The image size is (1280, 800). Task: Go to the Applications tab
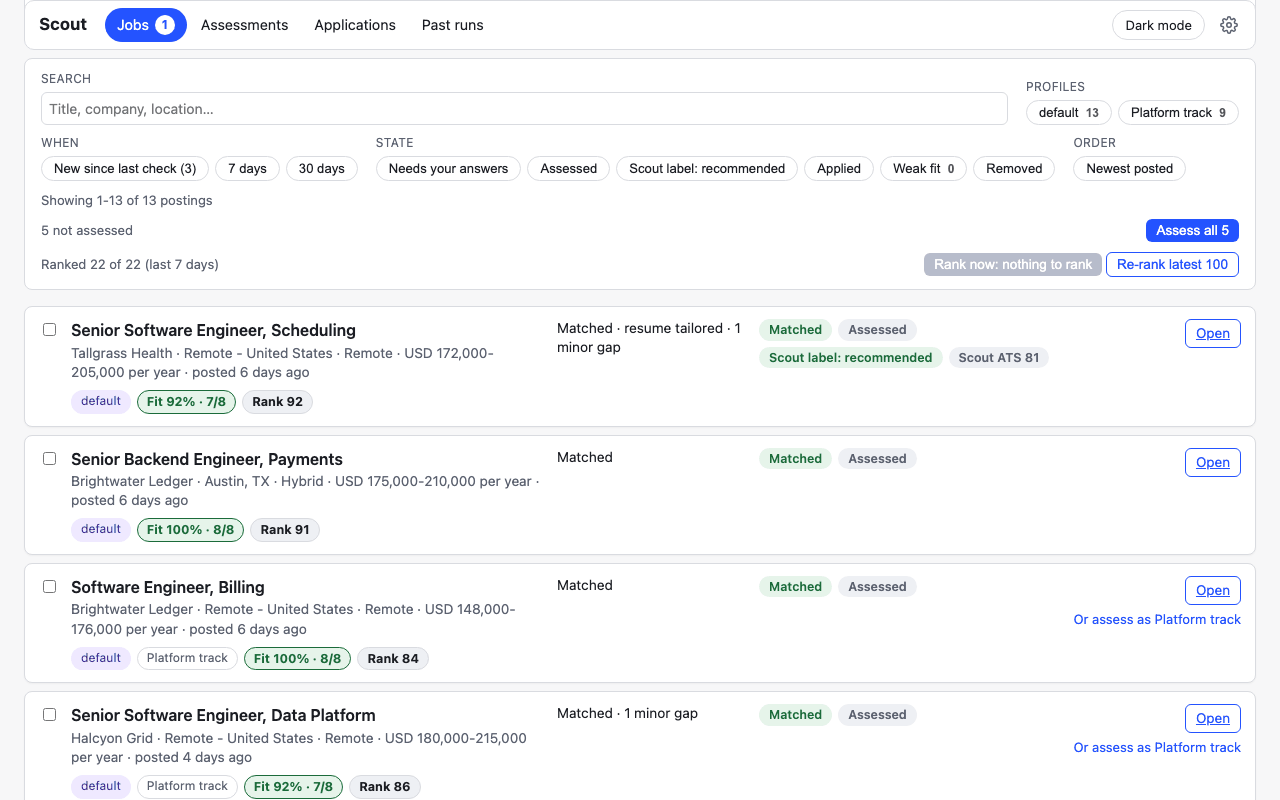click(355, 25)
